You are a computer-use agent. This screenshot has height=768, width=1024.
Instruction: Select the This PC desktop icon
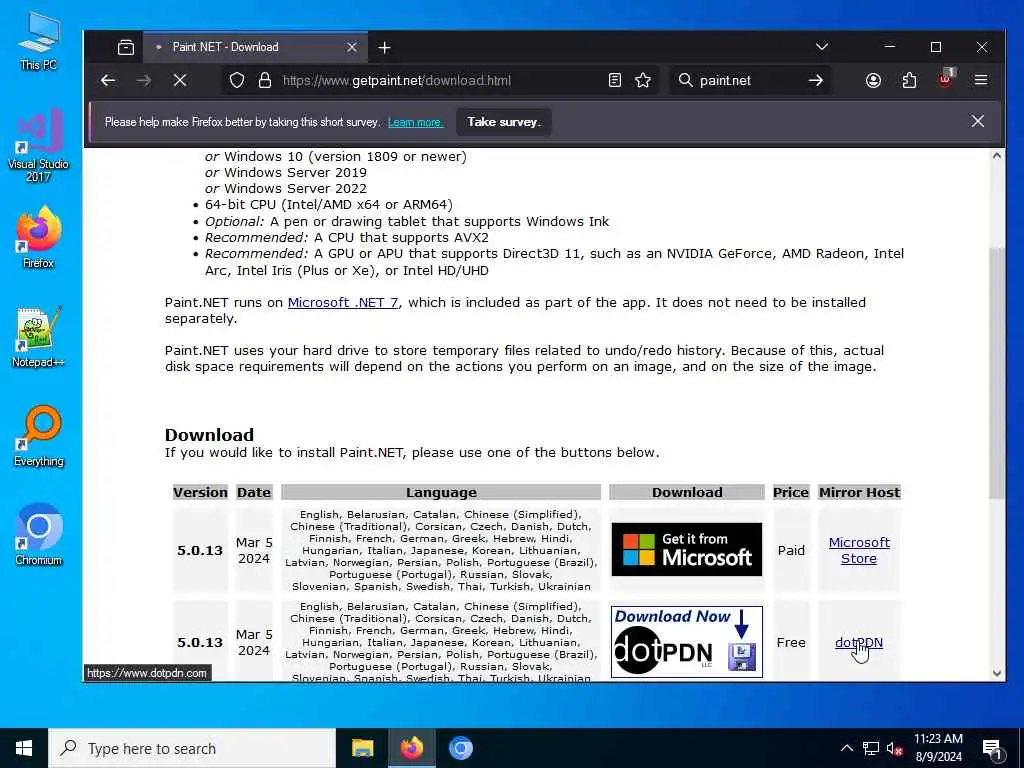[39, 40]
